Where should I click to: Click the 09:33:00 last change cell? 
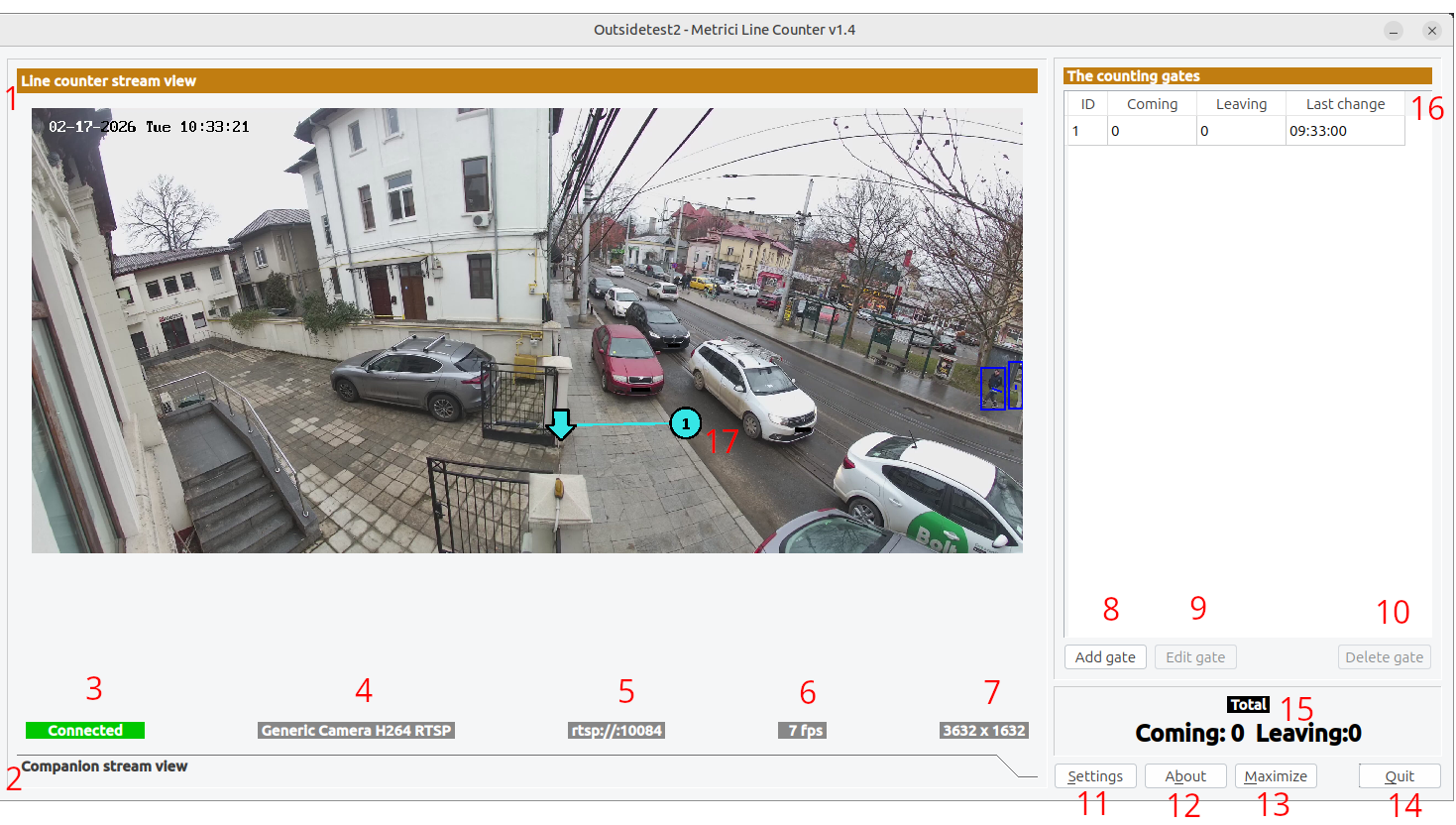(x=1345, y=131)
